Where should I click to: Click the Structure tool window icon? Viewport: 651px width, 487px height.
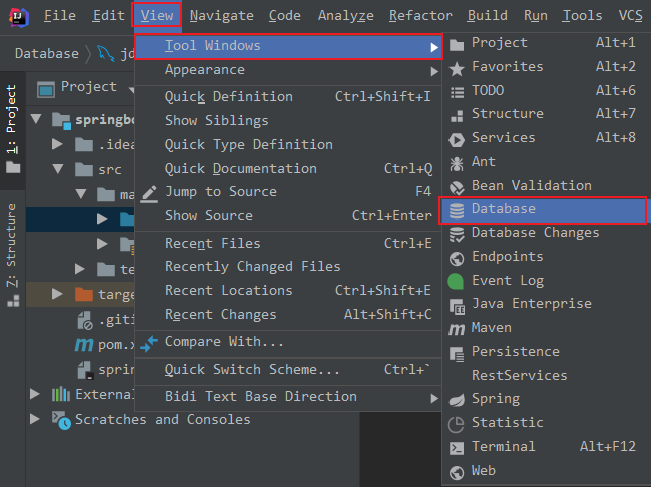point(457,114)
